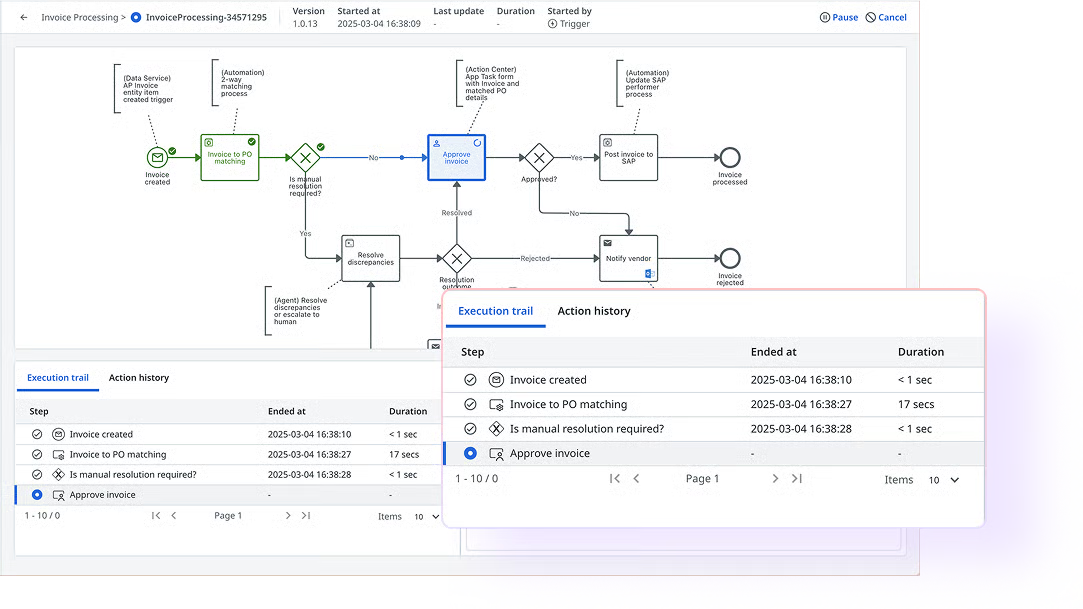Go to last page in popup pagination

(796, 478)
